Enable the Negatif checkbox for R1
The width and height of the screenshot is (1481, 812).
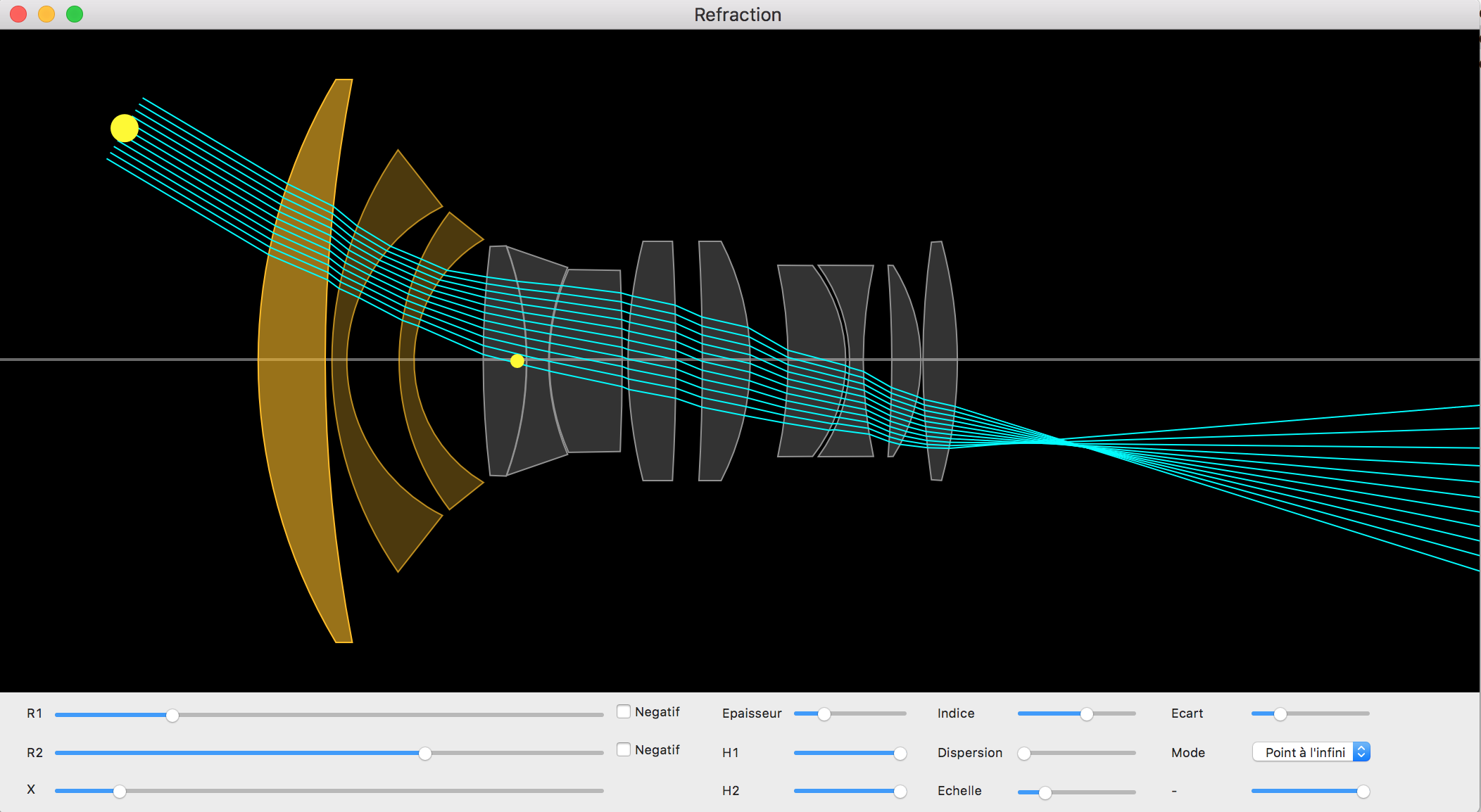[624, 711]
